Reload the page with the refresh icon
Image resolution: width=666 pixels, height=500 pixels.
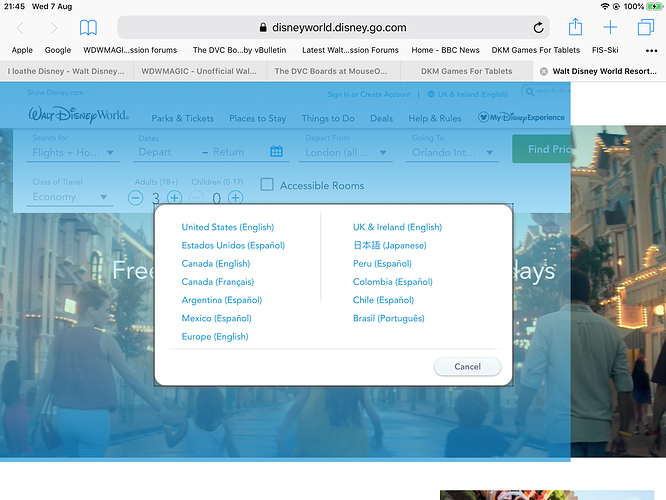point(542,28)
